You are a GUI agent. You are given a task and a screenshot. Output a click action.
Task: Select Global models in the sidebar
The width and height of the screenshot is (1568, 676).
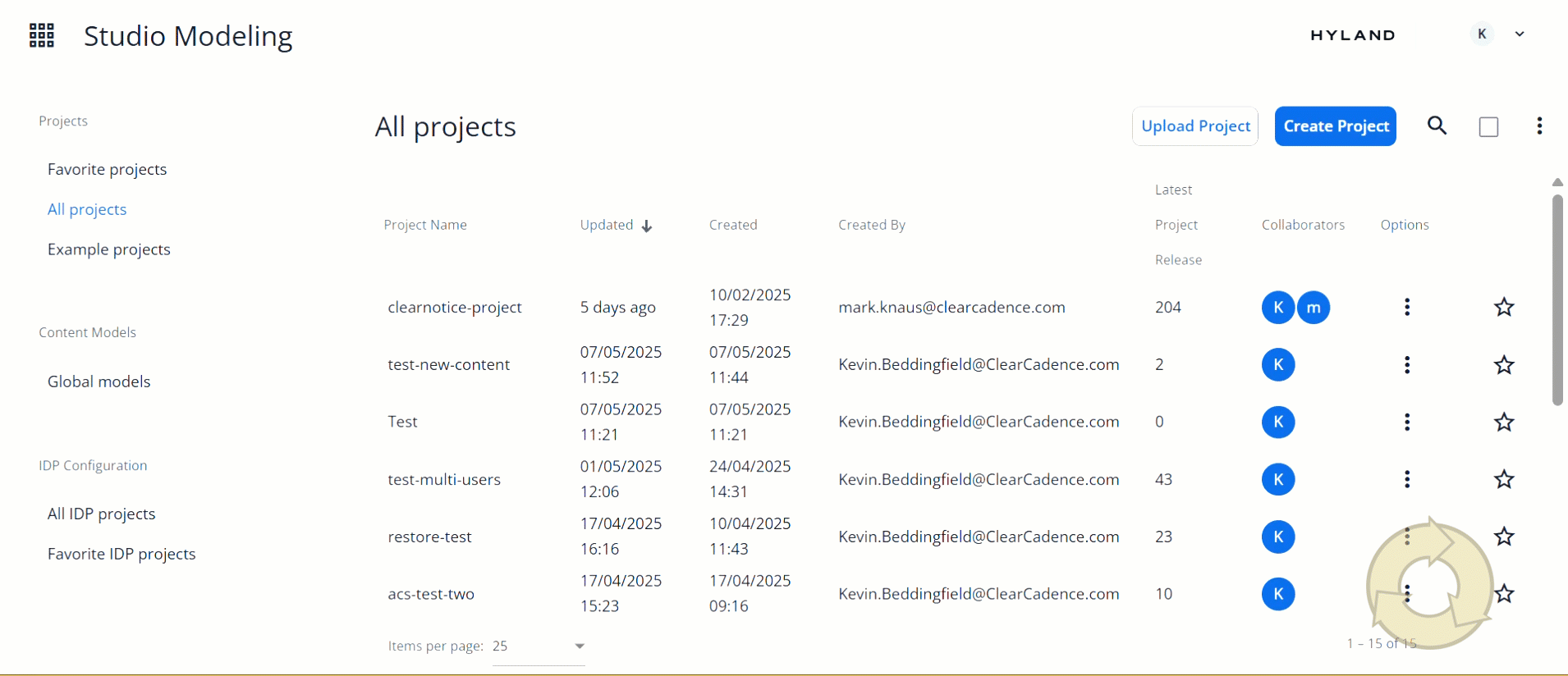point(99,381)
